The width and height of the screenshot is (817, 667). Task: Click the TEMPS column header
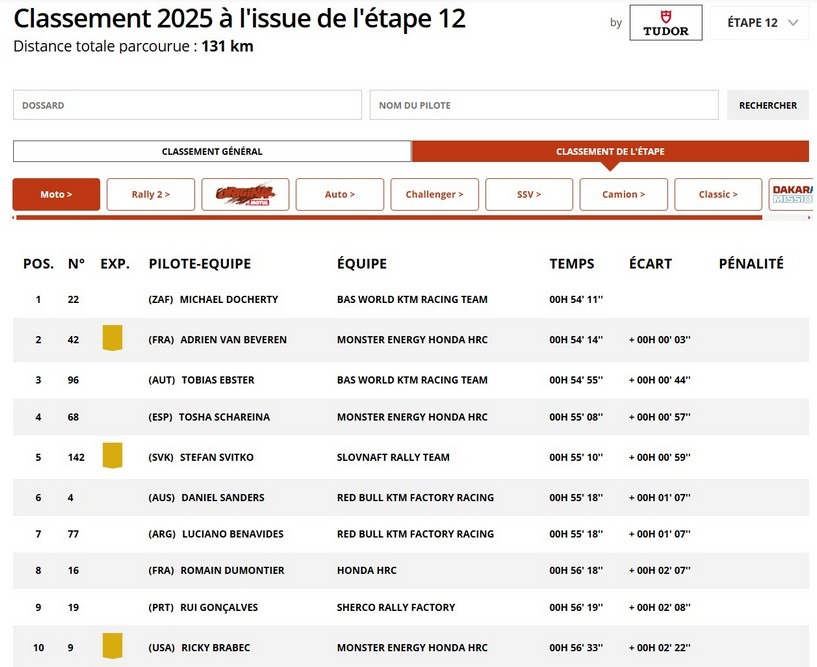click(572, 264)
